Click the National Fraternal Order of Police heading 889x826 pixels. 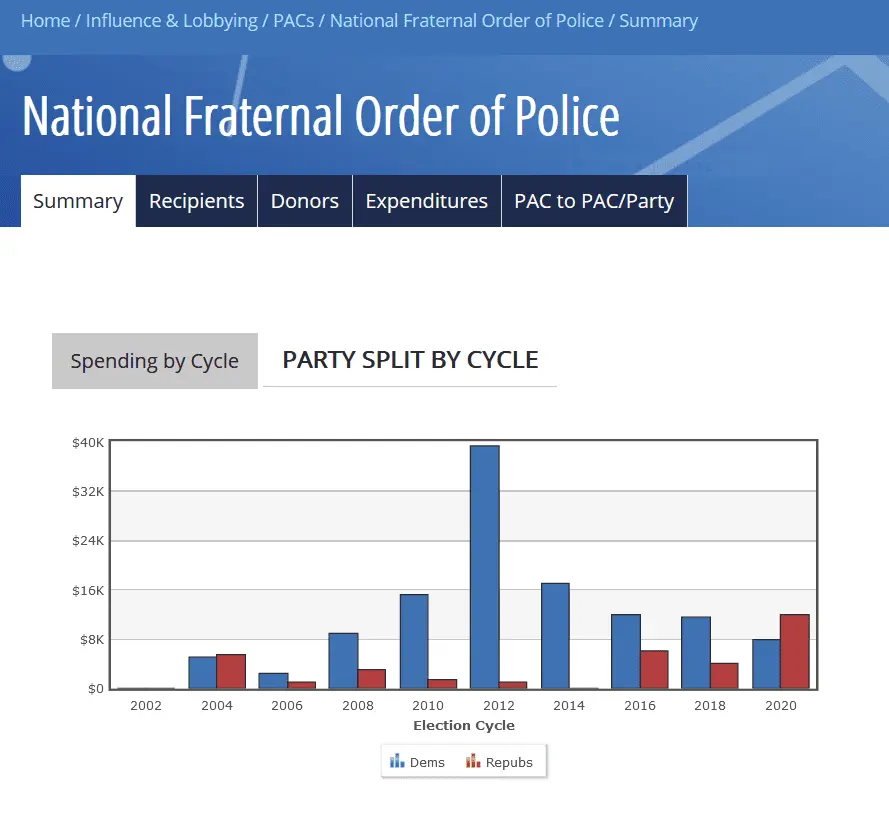click(x=321, y=116)
